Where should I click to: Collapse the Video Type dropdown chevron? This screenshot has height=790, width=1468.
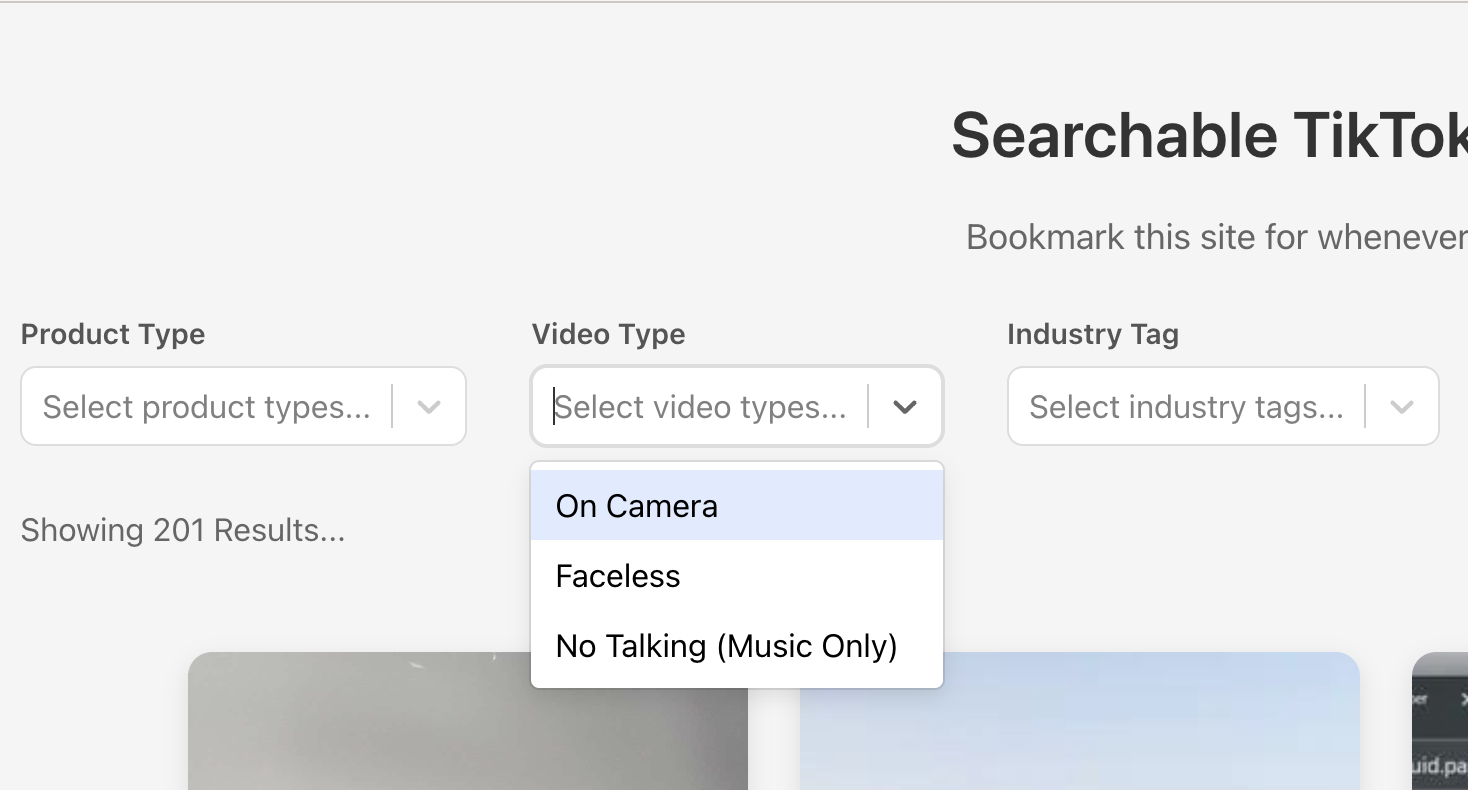pyautogui.click(x=905, y=407)
